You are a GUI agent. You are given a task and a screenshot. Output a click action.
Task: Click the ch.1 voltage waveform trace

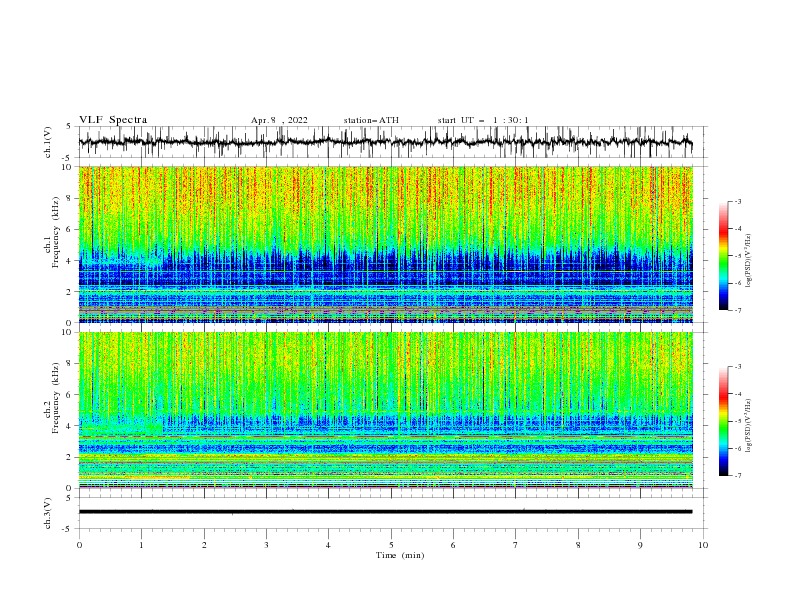coord(385,142)
